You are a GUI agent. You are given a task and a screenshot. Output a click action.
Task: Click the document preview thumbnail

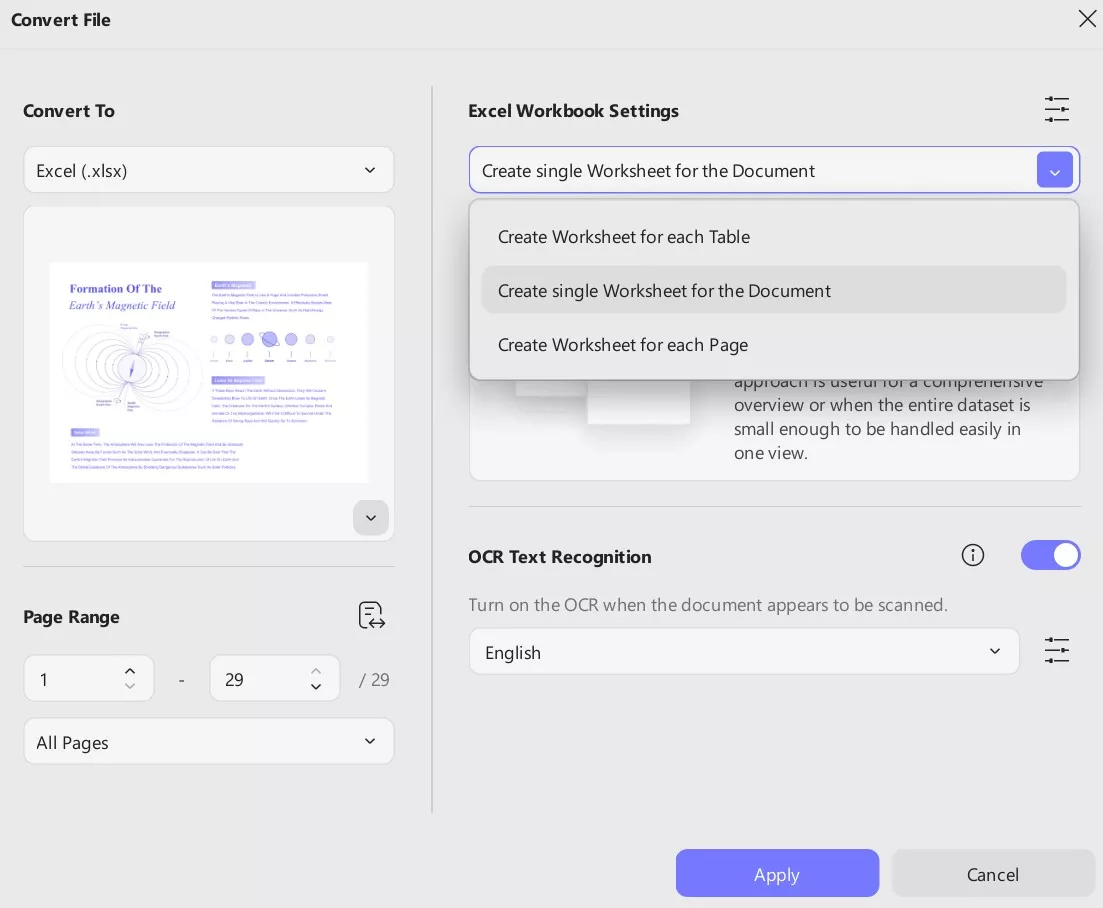coord(208,372)
